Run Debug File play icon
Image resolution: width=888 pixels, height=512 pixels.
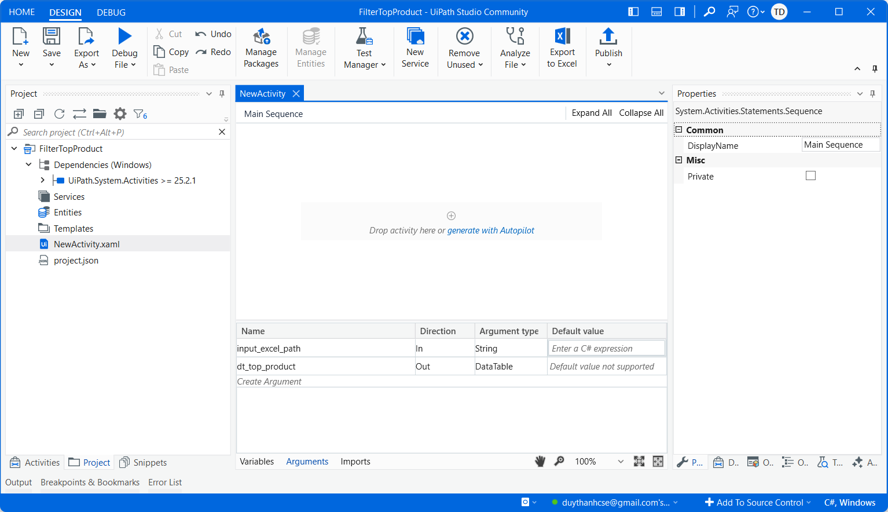[124, 36]
